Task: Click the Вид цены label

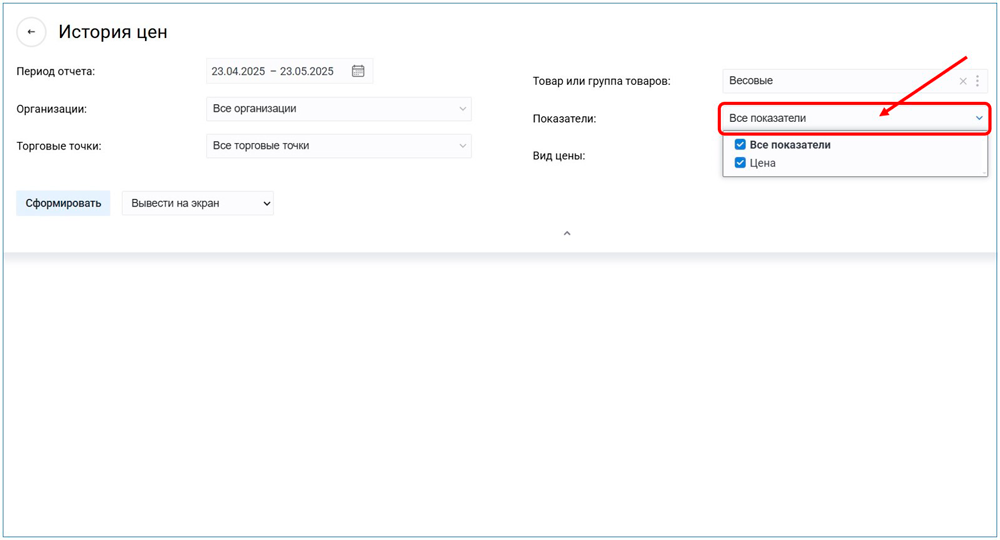Action: [x=559, y=156]
